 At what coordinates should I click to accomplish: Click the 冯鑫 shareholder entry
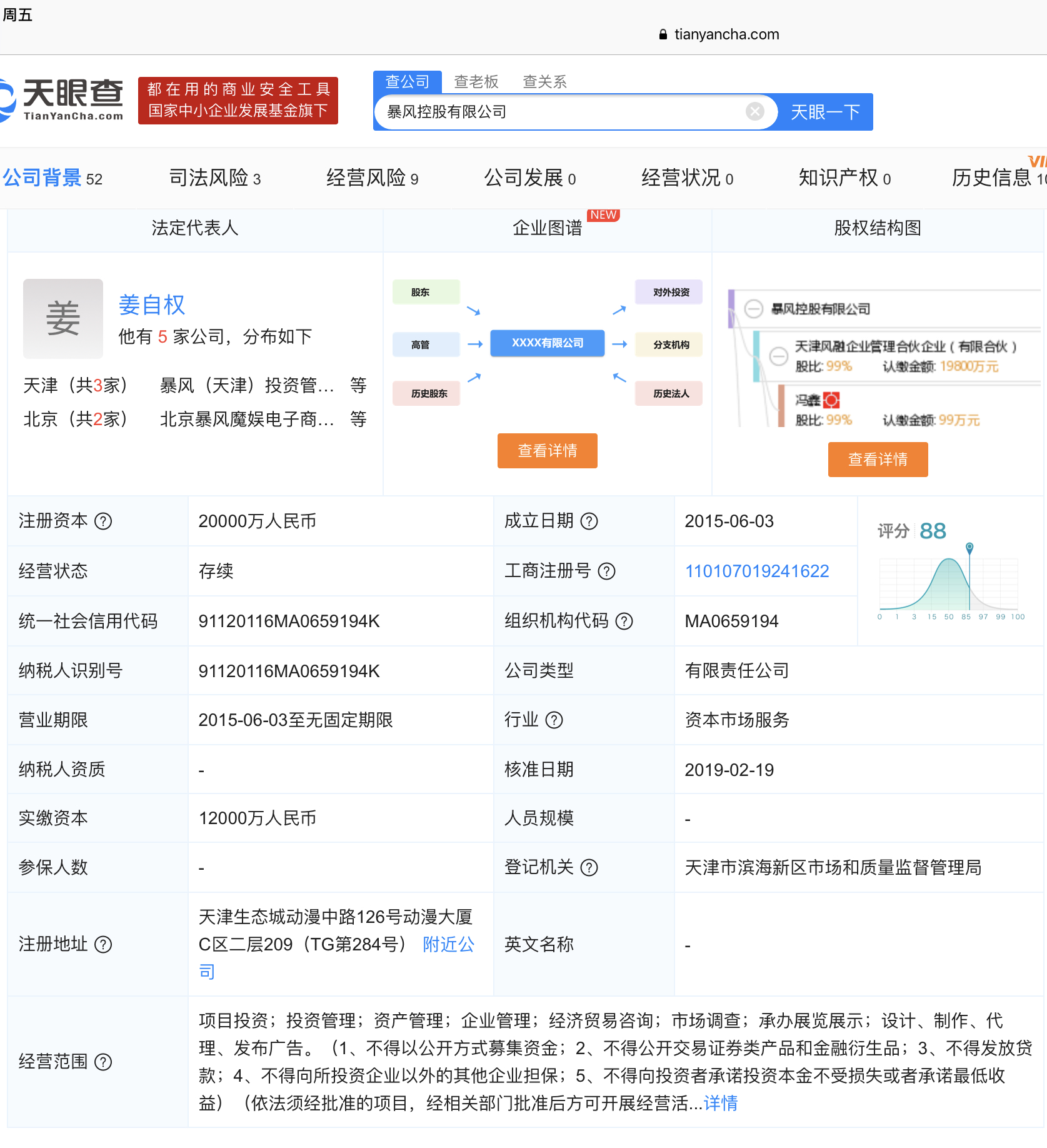[x=808, y=400]
